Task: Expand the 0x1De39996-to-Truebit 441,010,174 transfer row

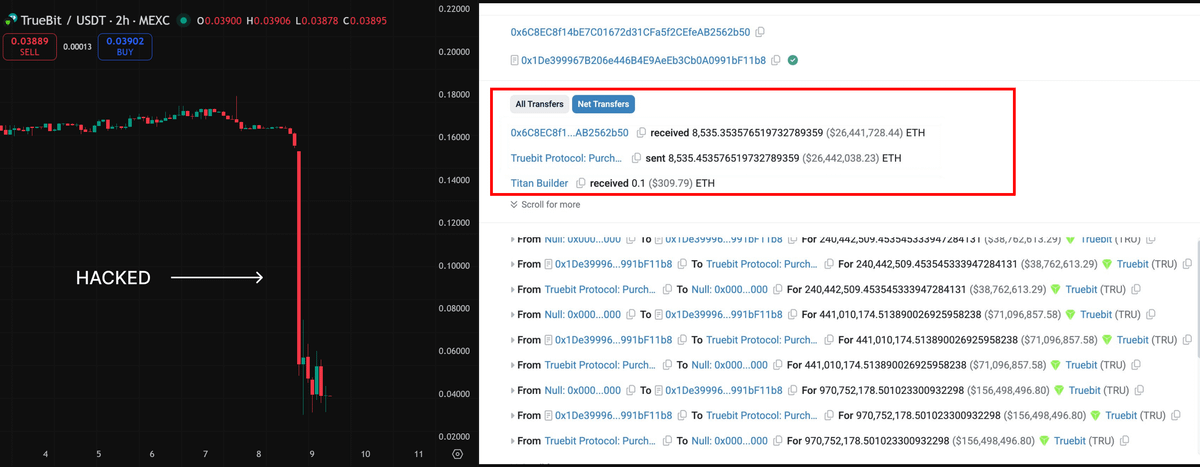Action: click(x=513, y=340)
